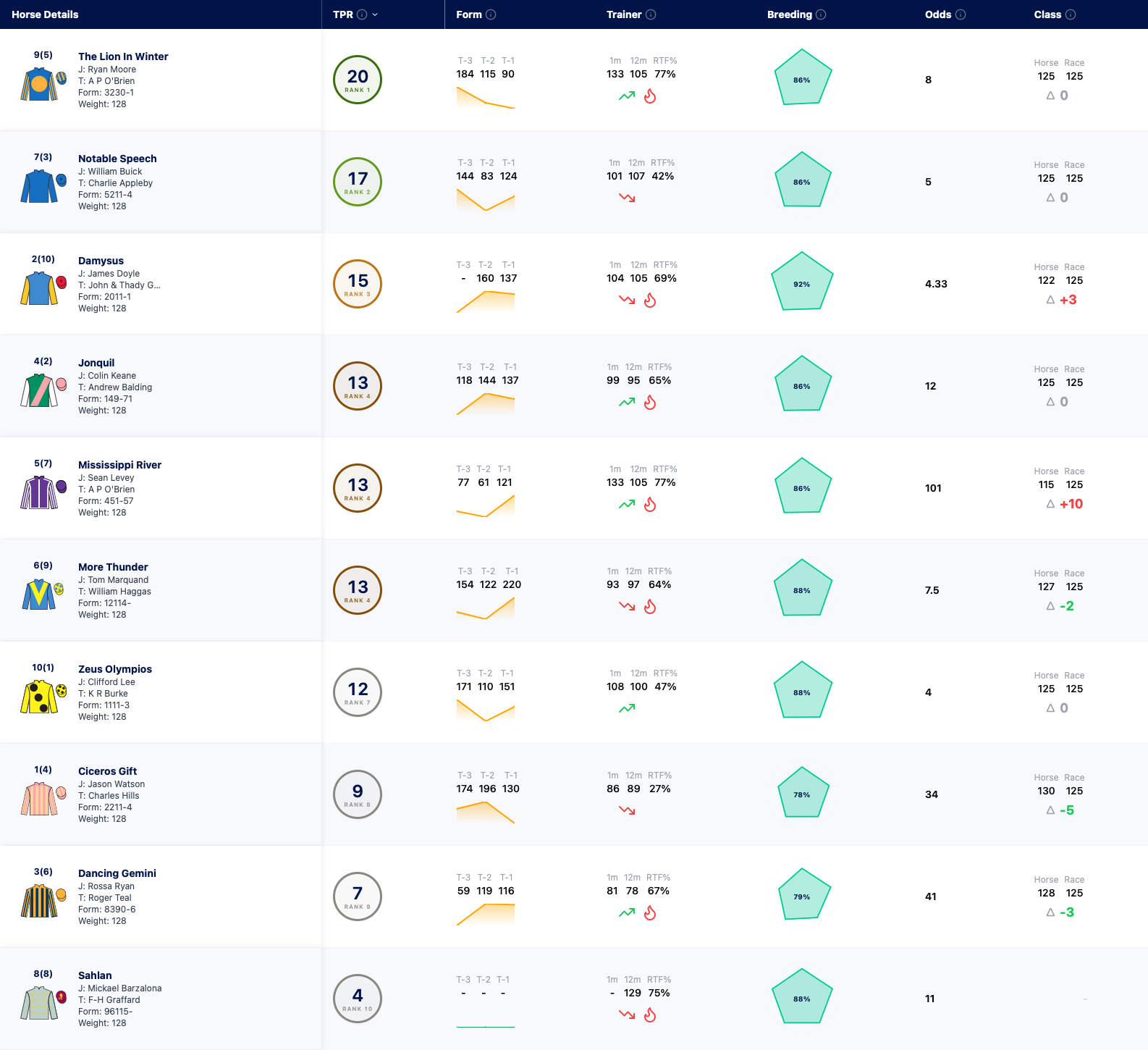This screenshot has width=1148, height=1050.
Task: Expand the TPR sort chevron
Action: tap(375, 14)
